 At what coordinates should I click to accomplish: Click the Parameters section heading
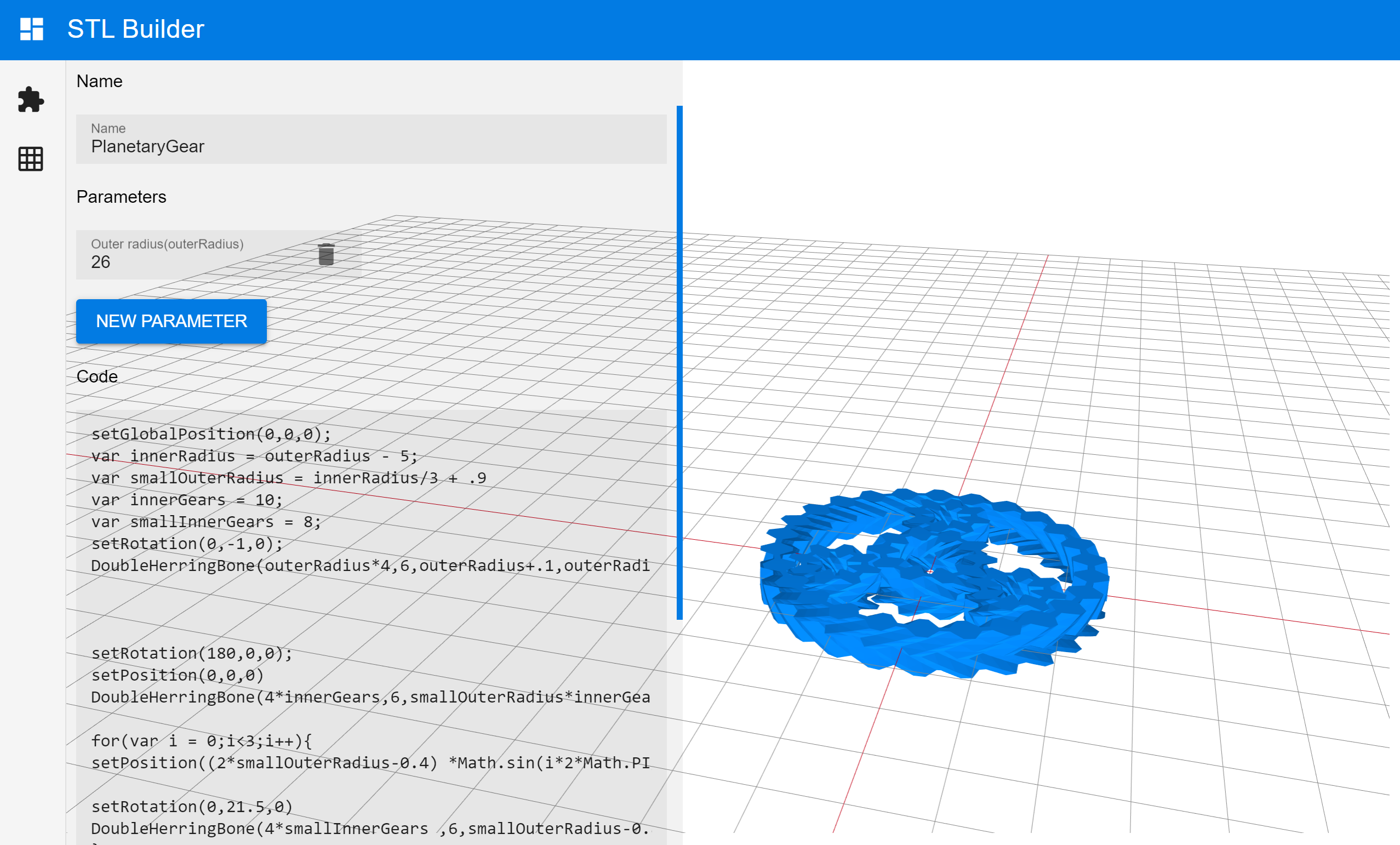[x=122, y=197]
